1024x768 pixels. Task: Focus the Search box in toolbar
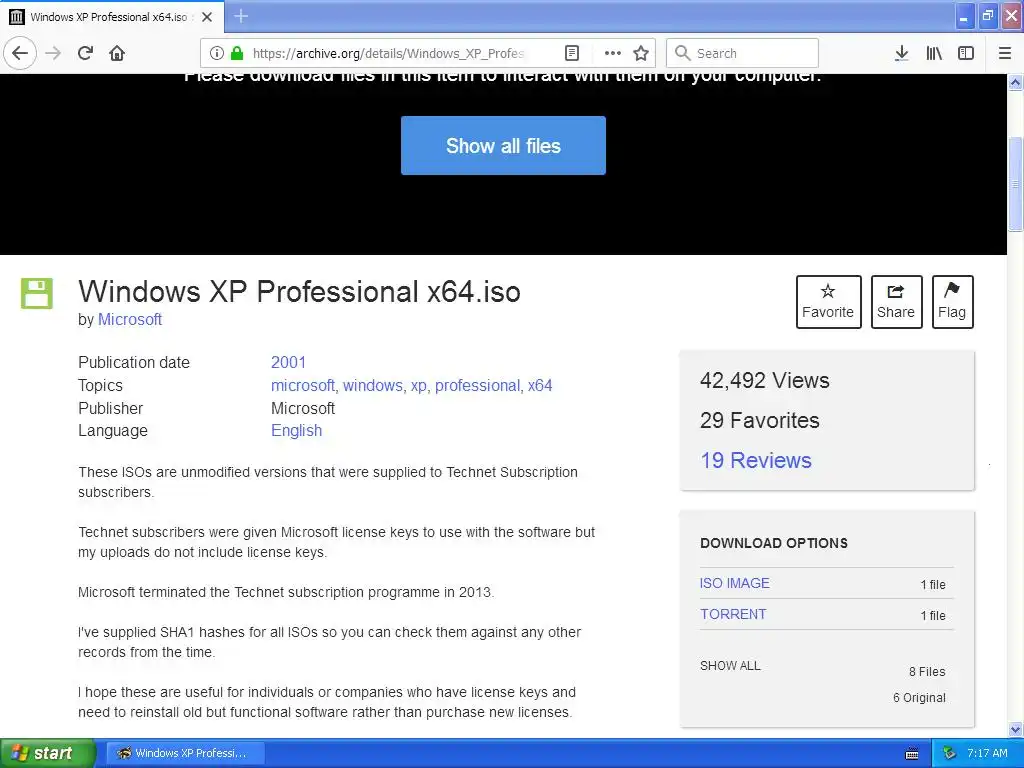pyautogui.click(x=742, y=53)
